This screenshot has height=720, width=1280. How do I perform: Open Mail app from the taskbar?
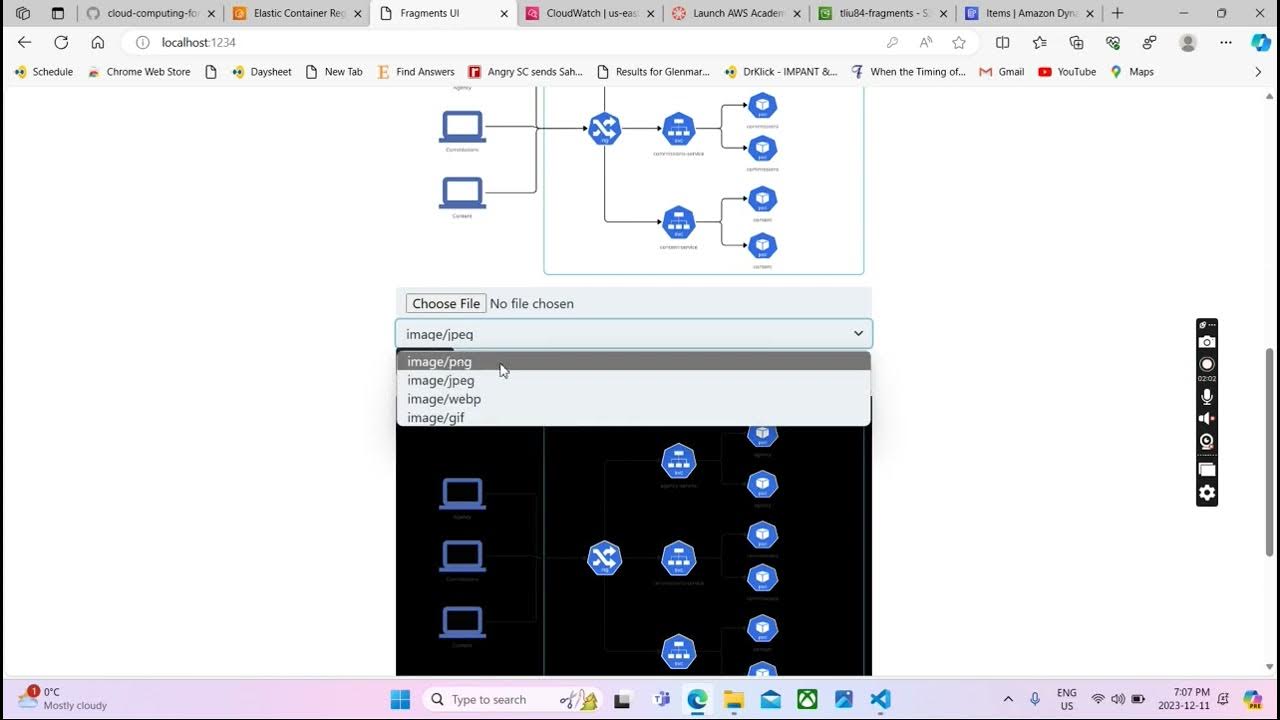(770, 699)
